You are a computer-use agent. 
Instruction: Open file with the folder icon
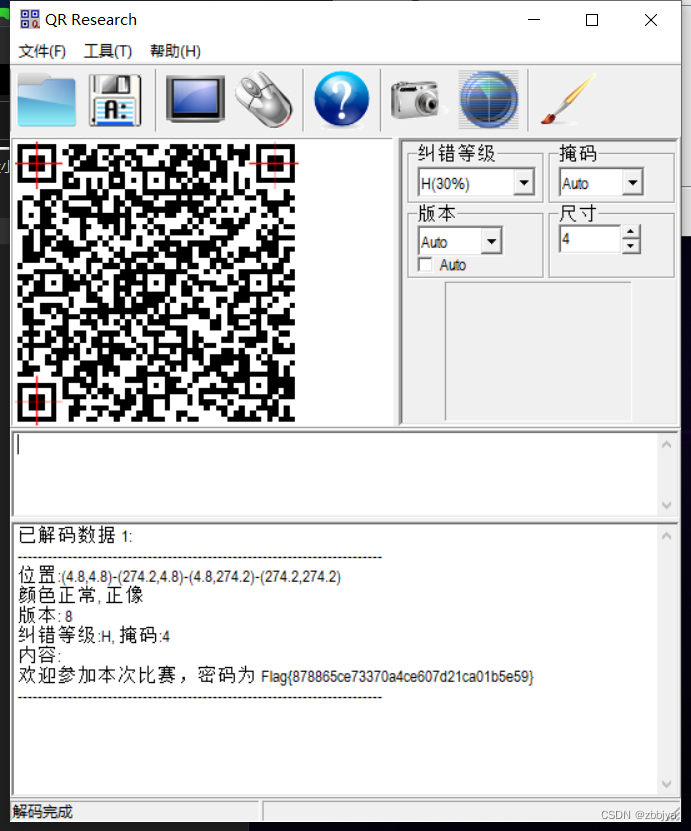tap(47, 101)
